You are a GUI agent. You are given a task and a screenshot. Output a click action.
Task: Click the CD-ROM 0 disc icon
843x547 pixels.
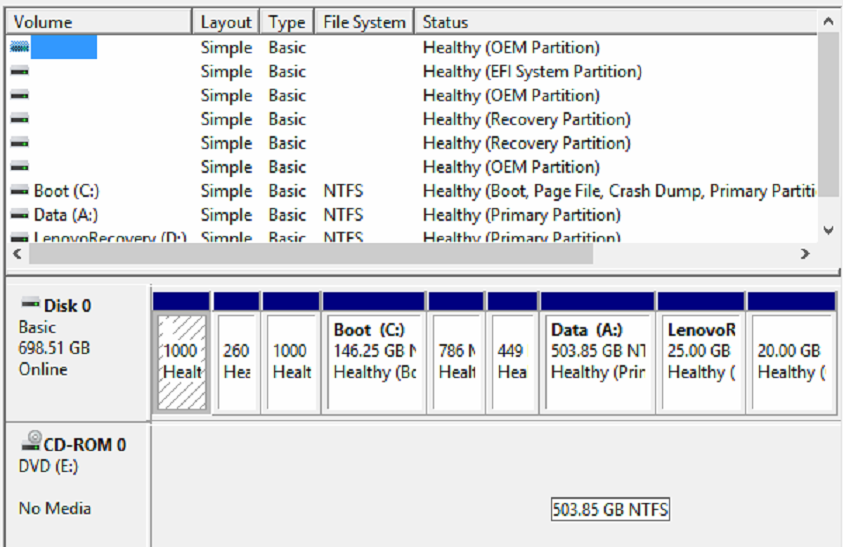32,441
